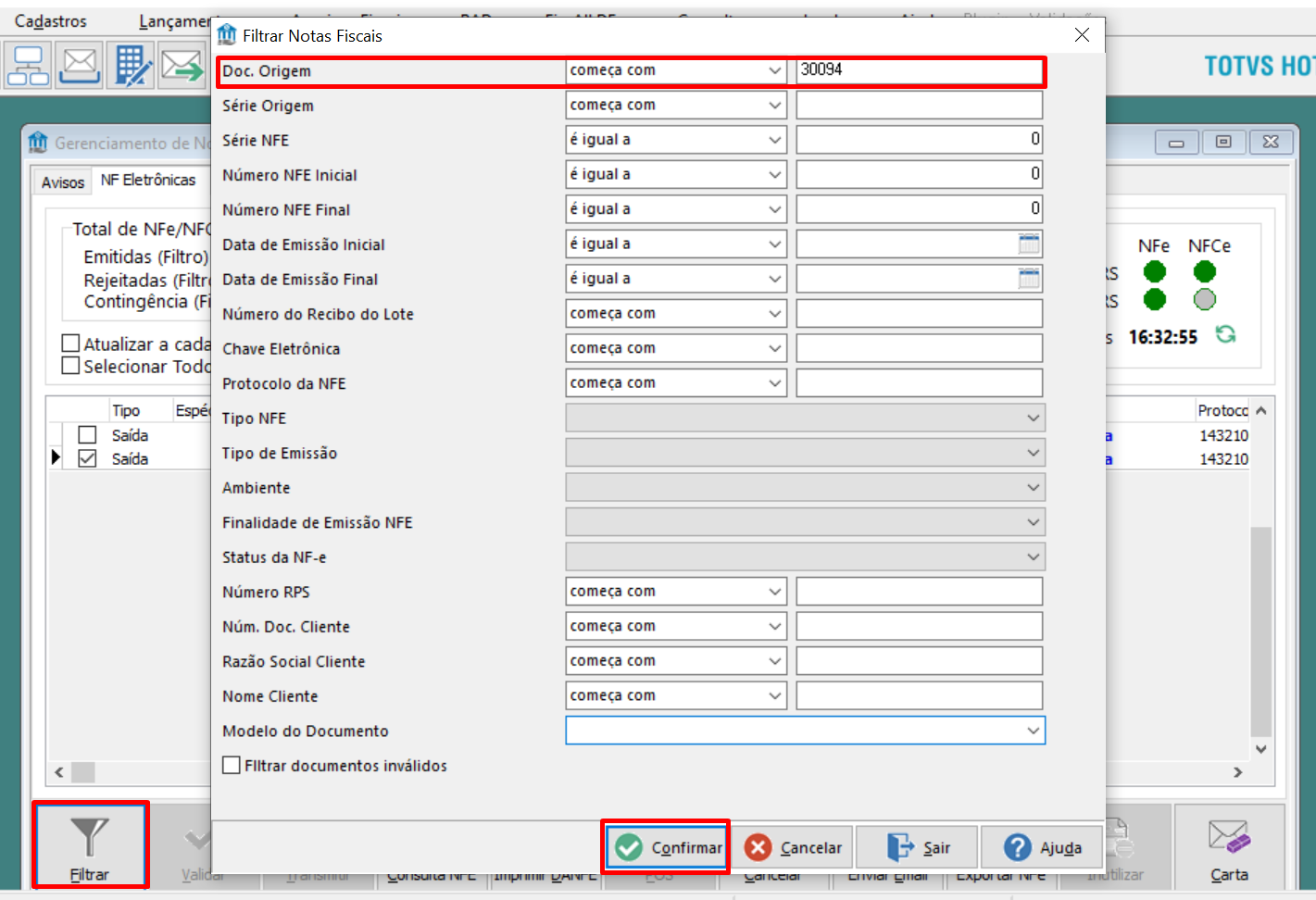Click scroll down arrow of the Gerenciamento grid
This screenshot has width=1316, height=900.
pos(1260,748)
